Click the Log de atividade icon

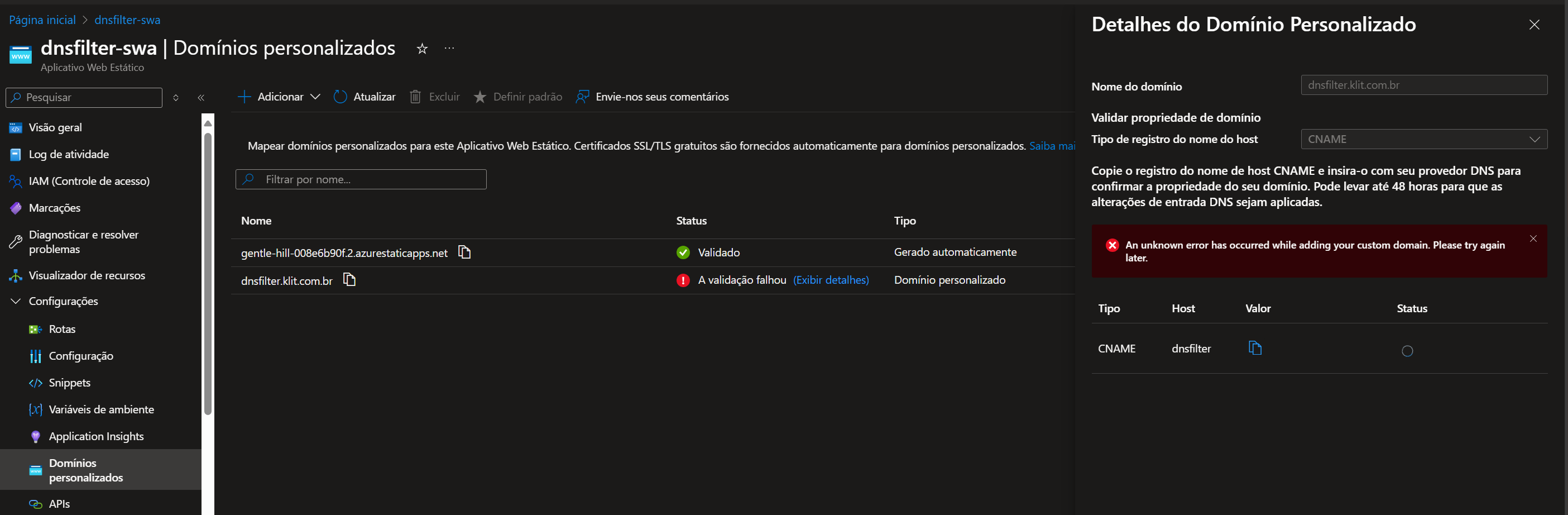[16, 155]
